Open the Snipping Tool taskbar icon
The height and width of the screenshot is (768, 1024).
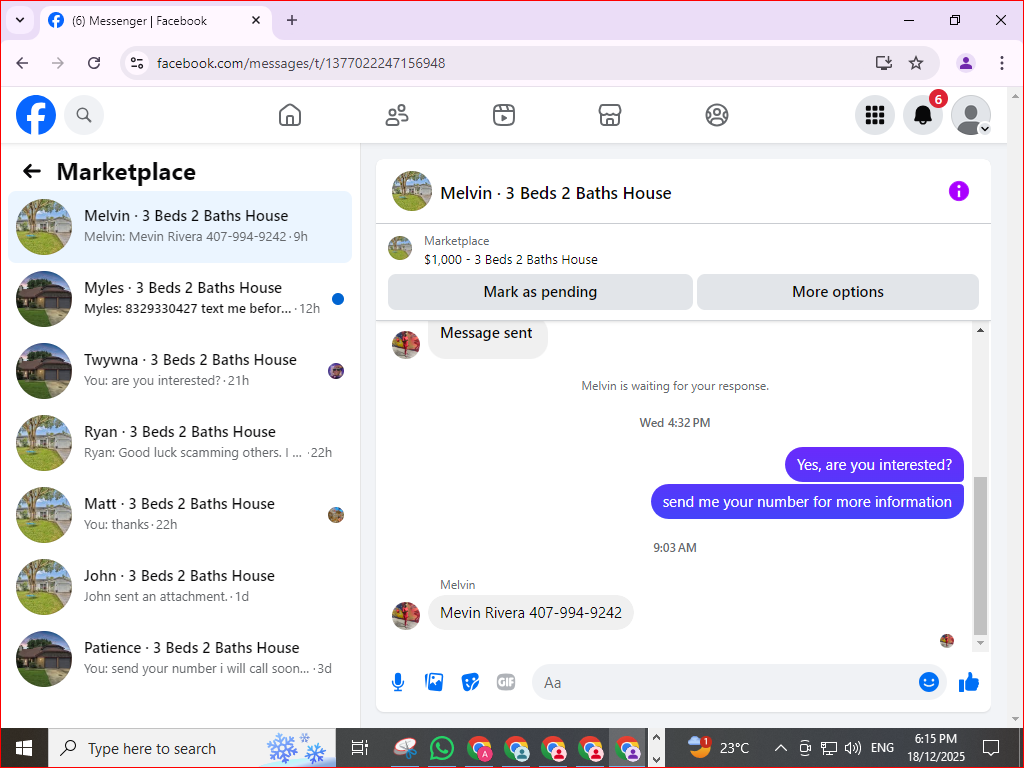406,748
